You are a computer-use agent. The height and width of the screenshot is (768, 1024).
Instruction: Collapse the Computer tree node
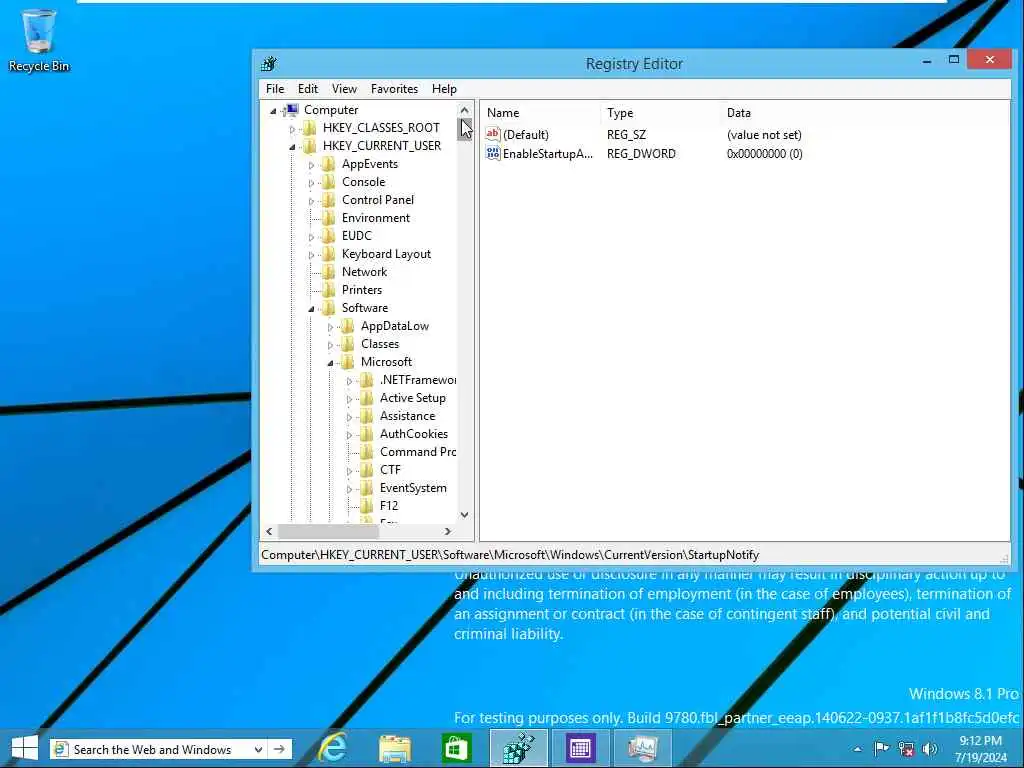273,111
